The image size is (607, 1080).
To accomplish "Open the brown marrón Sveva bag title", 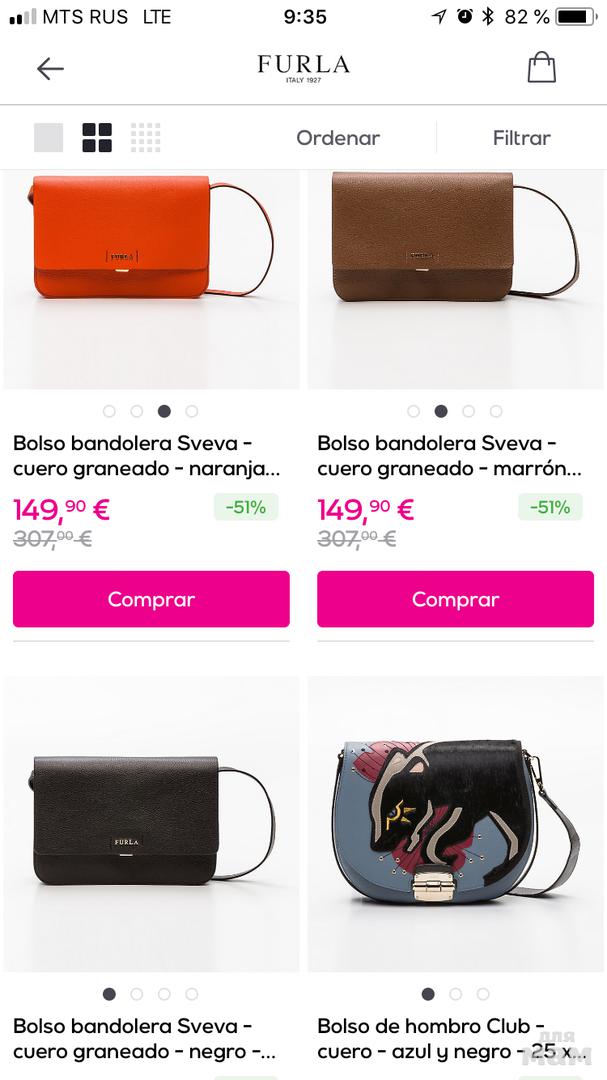I will coord(449,456).
